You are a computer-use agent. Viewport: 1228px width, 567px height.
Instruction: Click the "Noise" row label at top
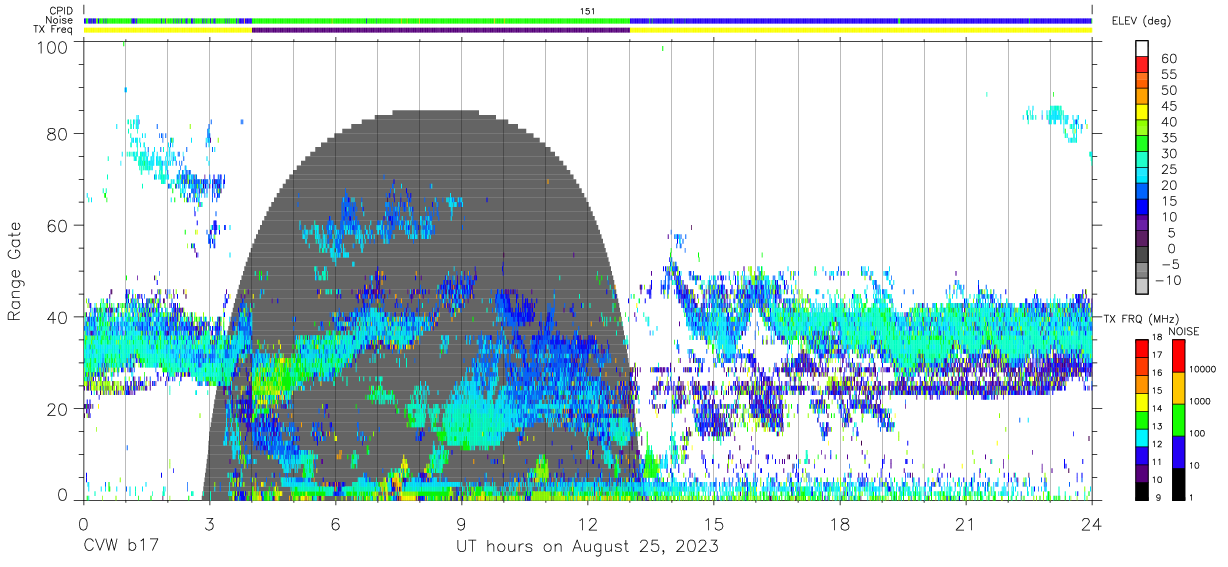[58, 20]
